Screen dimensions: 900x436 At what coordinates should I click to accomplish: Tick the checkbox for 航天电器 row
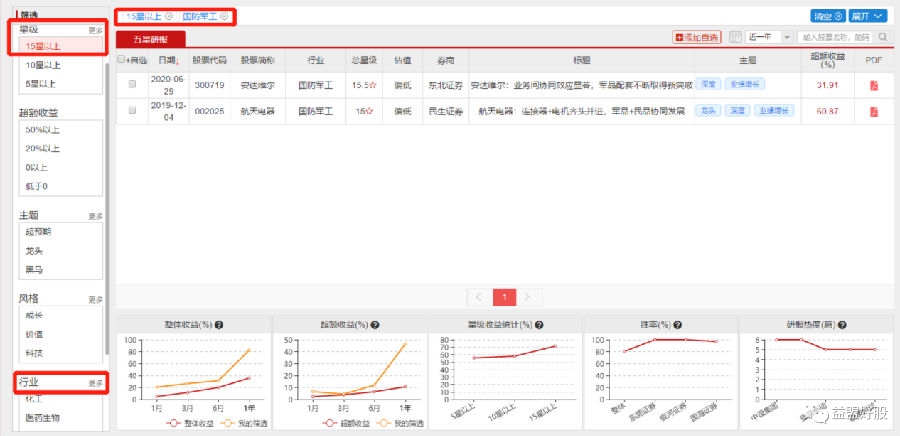click(x=132, y=112)
